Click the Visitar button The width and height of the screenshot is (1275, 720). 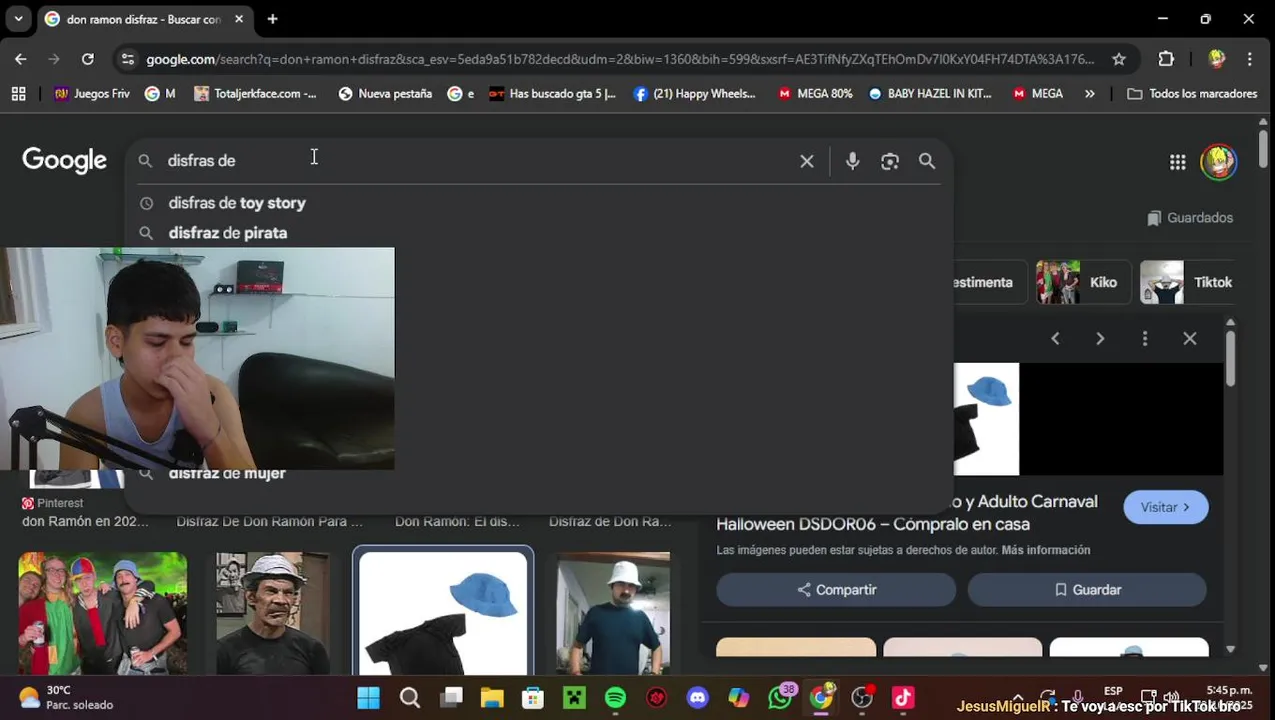click(x=1166, y=507)
